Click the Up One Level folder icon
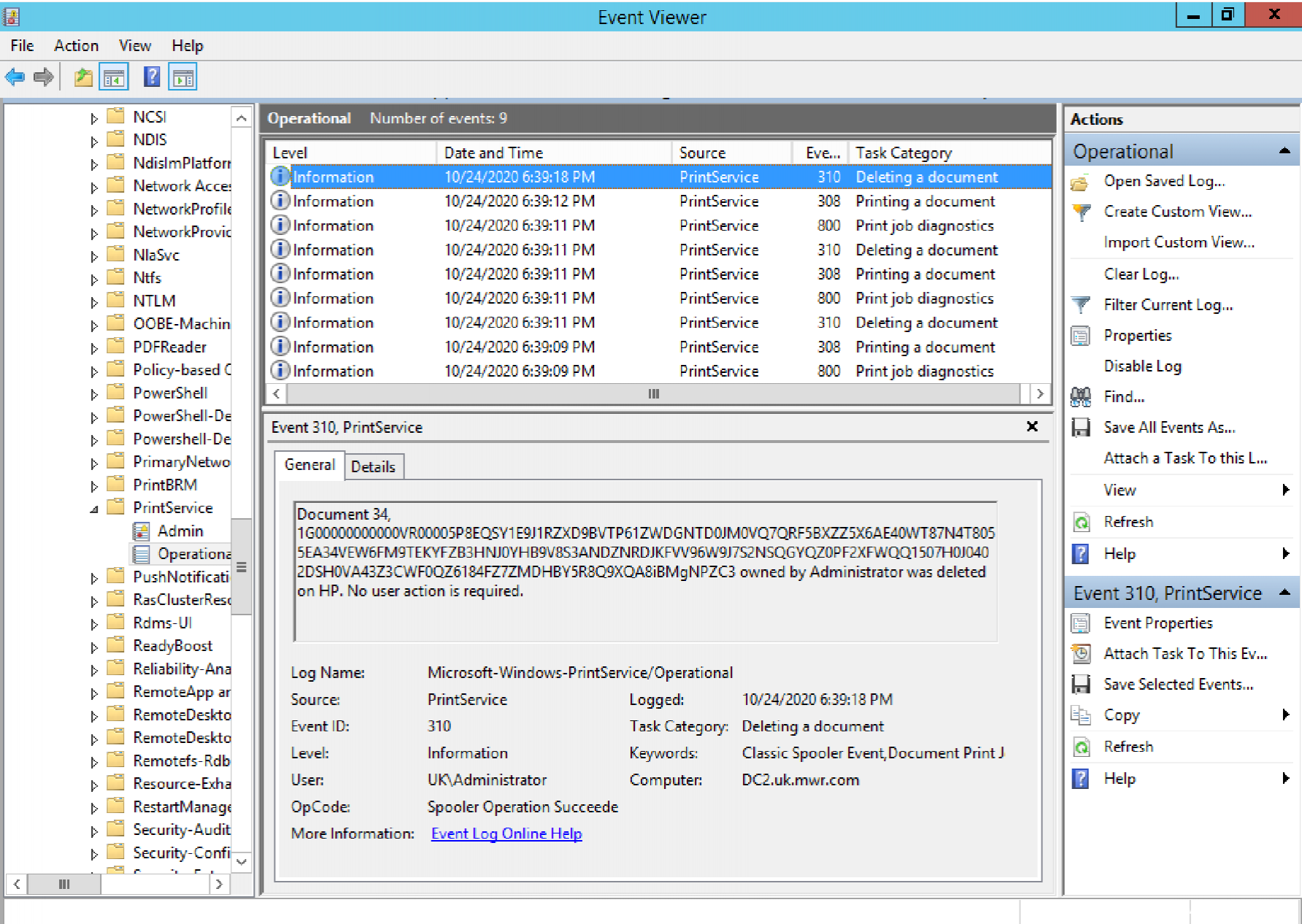 point(83,77)
